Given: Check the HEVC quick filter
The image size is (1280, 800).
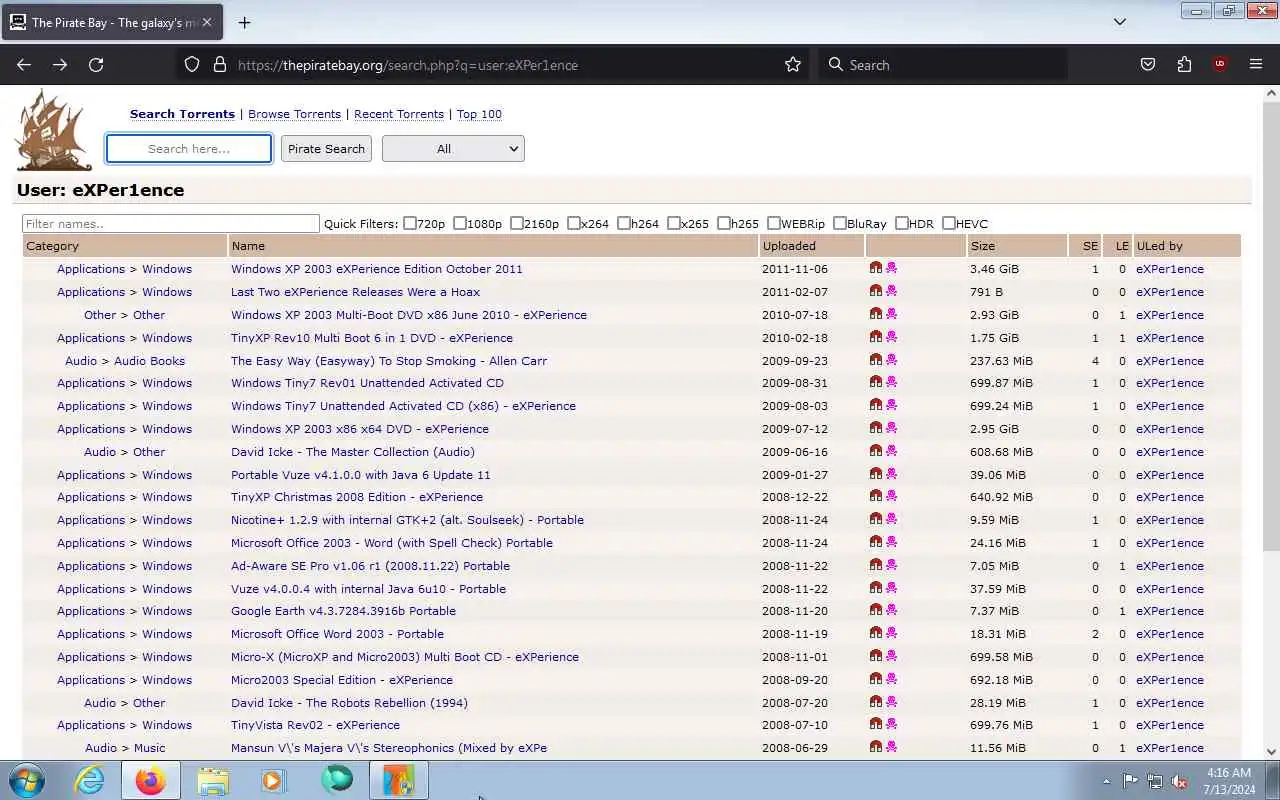Looking at the screenshot, I should pyautogui.click(x=949, y=223).
